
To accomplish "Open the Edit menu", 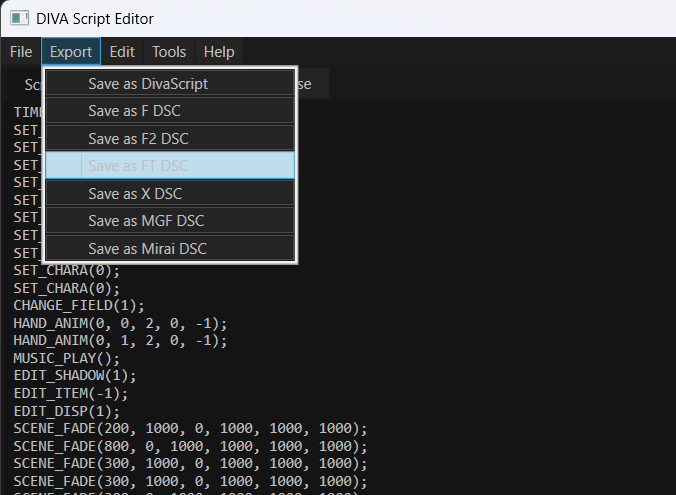I will coord(122,52).
